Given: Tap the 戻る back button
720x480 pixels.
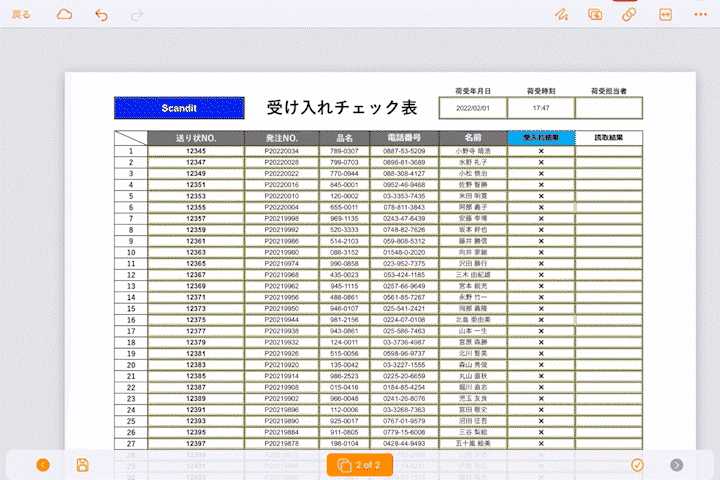Looking at the screenshot, I should [20, 15].
